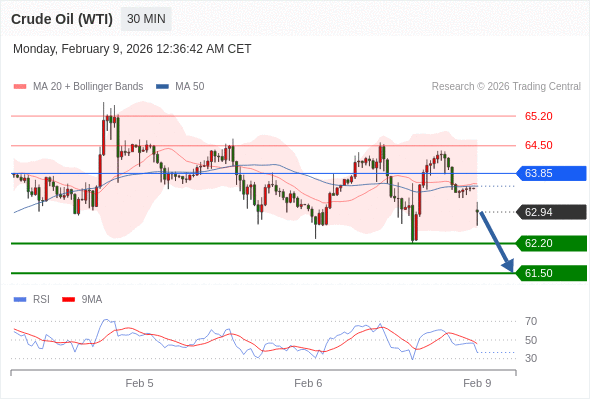Image resolution: width=590 pixels, height=400 pixels.
Task: Click the RSI legend label
Action: (x=41, y=300)
